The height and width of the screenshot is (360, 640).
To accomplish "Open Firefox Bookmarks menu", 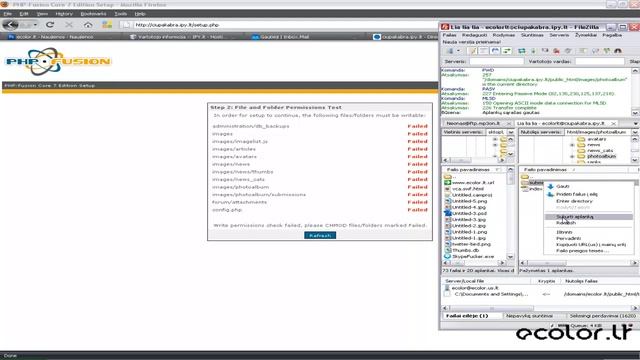I will point(93,14).
